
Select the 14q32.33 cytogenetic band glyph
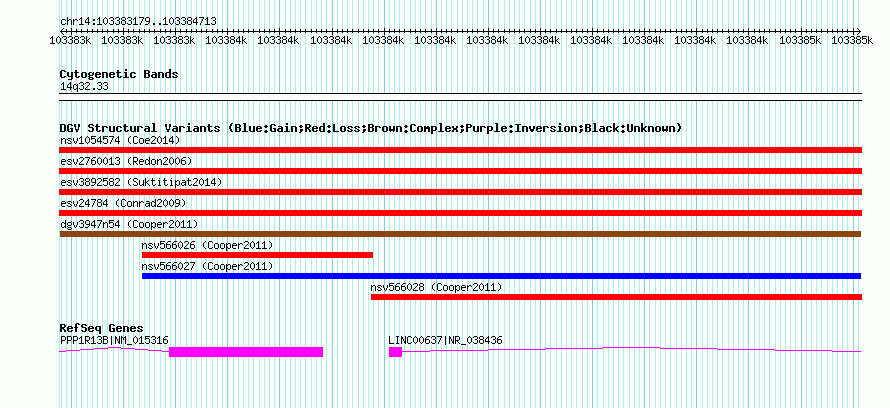(460, 97)
